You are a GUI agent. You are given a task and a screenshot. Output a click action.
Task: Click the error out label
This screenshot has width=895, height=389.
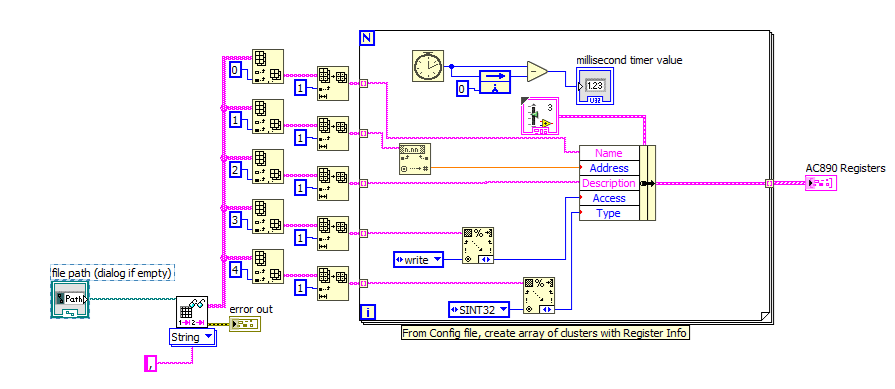tap(251, 309)
